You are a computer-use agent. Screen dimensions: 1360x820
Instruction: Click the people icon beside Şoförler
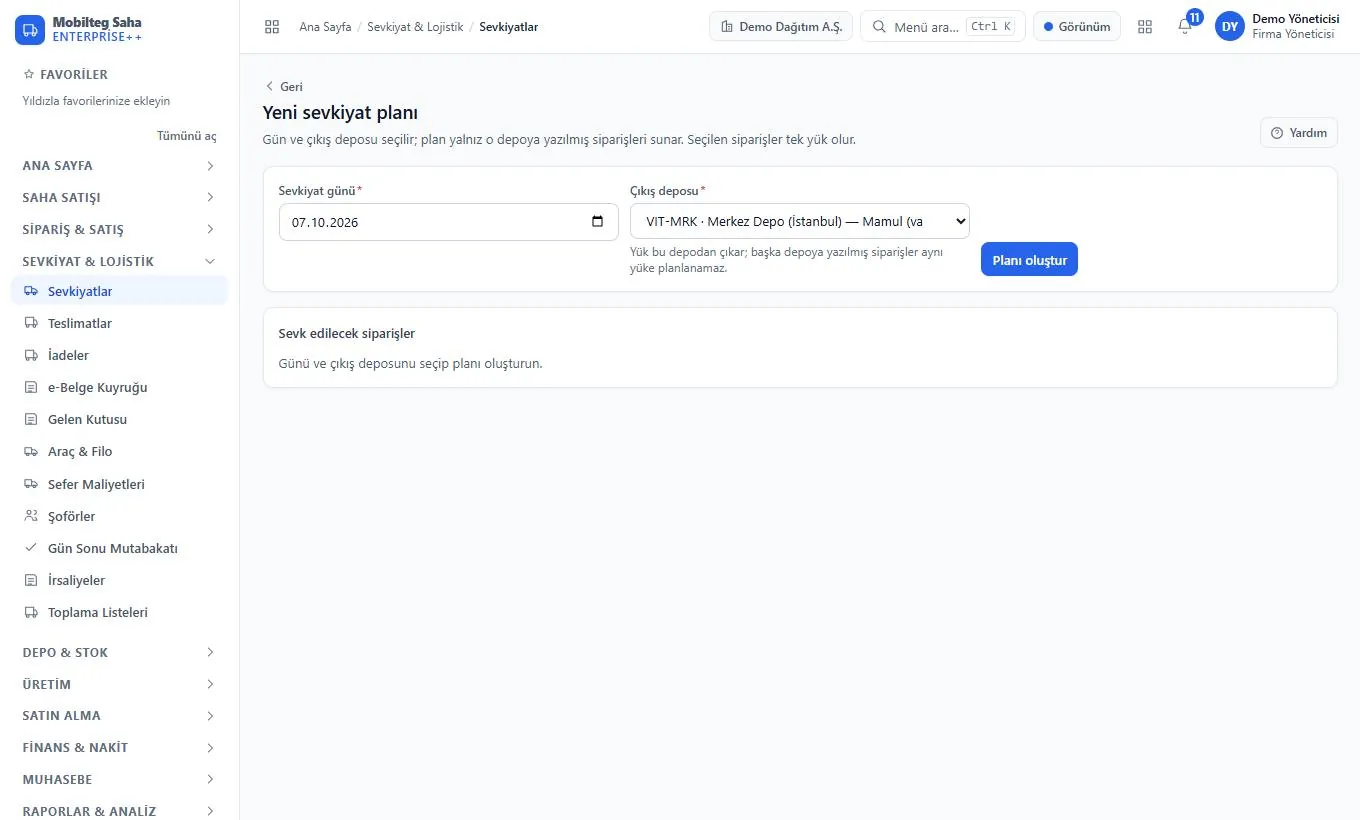point(30,516)
